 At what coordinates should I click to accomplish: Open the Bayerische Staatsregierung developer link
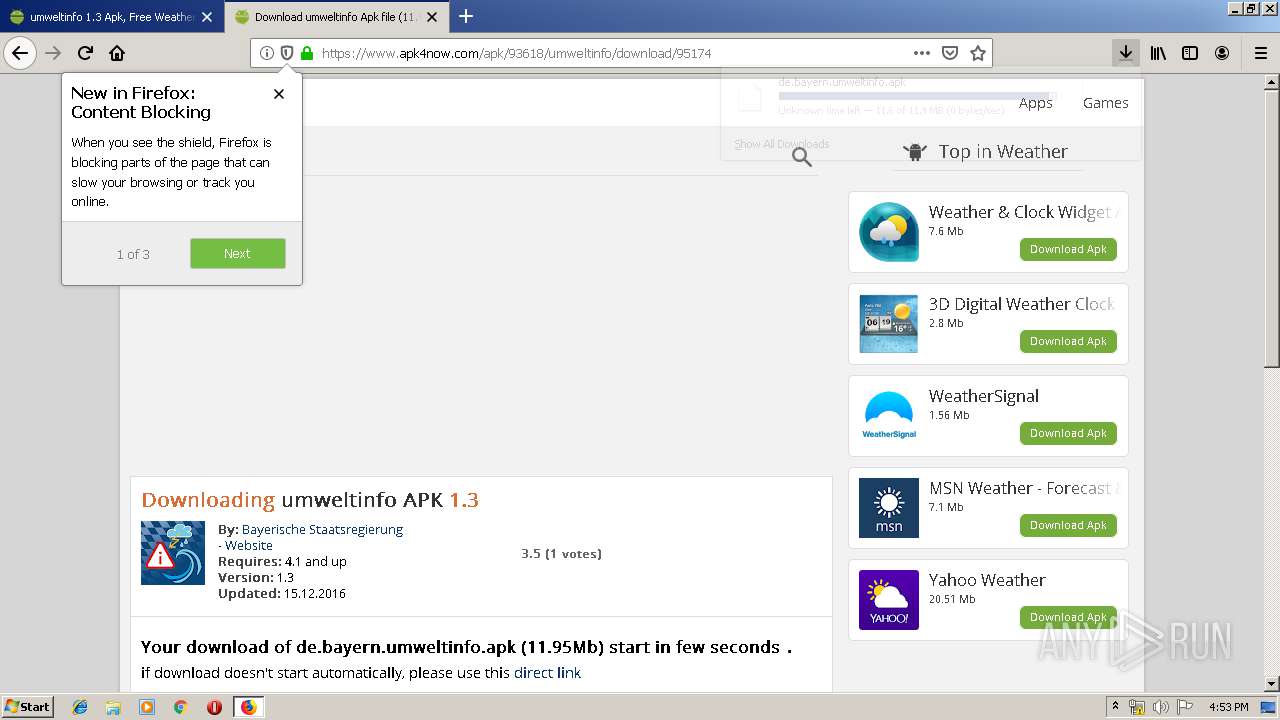tap(322, 530)
